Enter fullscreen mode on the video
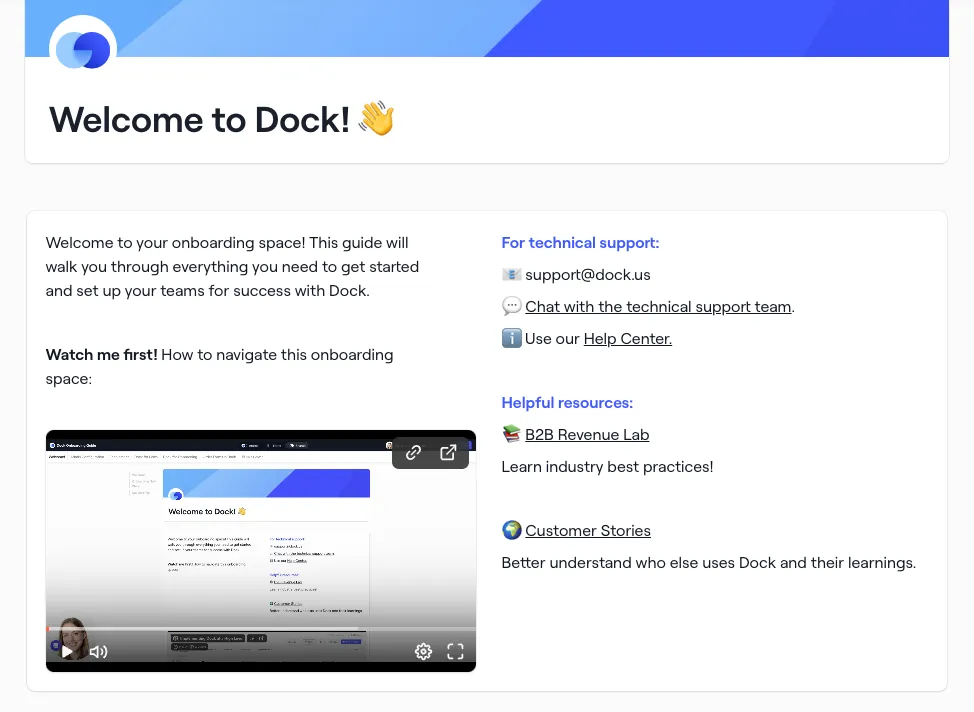974x712 pixels. pyautogui.click(x=455, y=651)
